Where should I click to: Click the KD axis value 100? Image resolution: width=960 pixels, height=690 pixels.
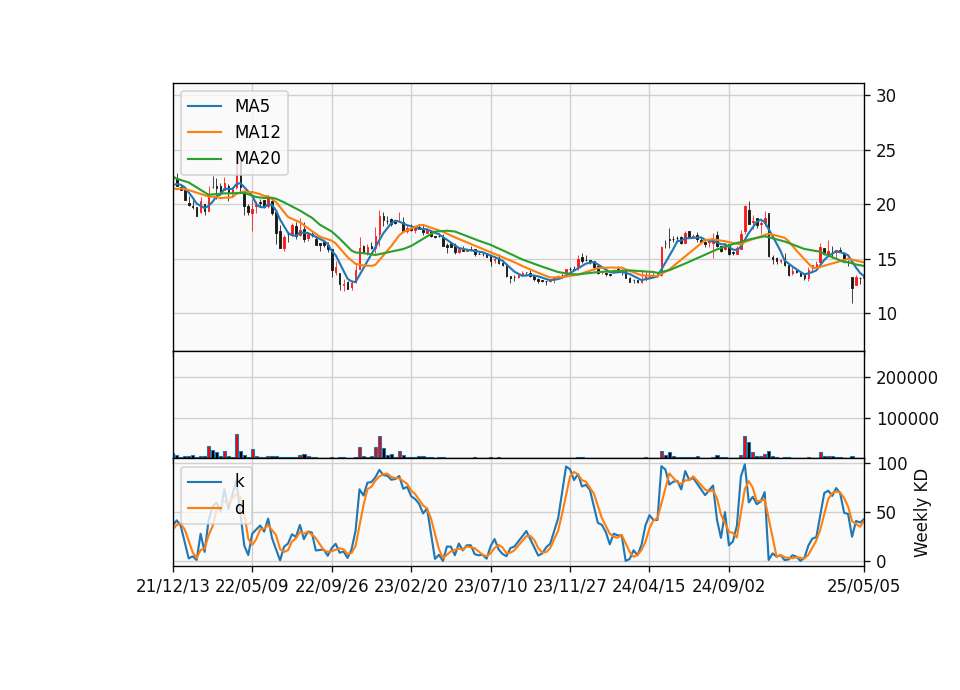892,464
